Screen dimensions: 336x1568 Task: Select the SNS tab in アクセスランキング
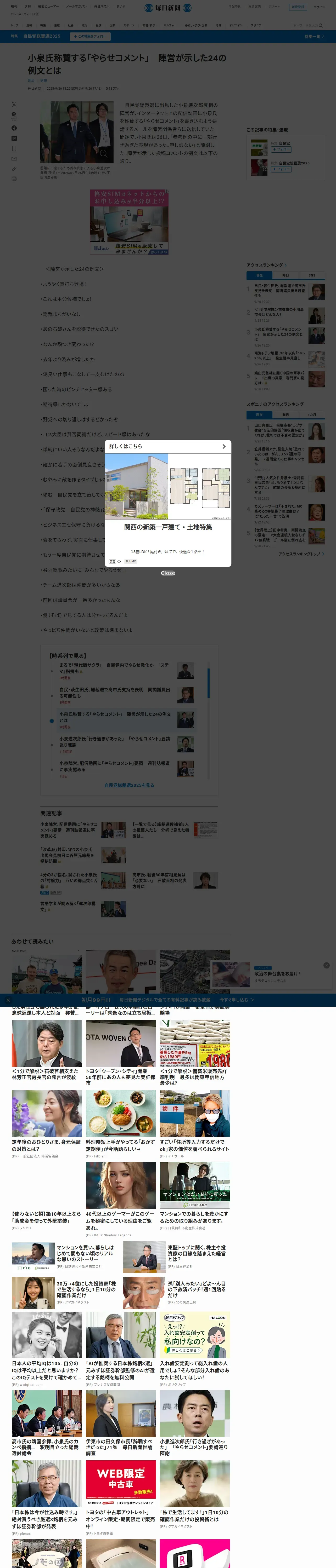pyautogui.click(x=312, y=275)
